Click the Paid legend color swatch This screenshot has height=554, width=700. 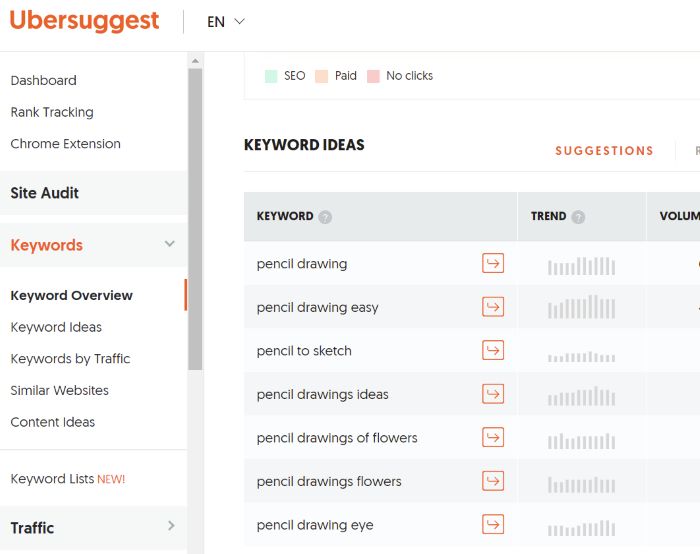pyautogui.click(x=321, y=76)
